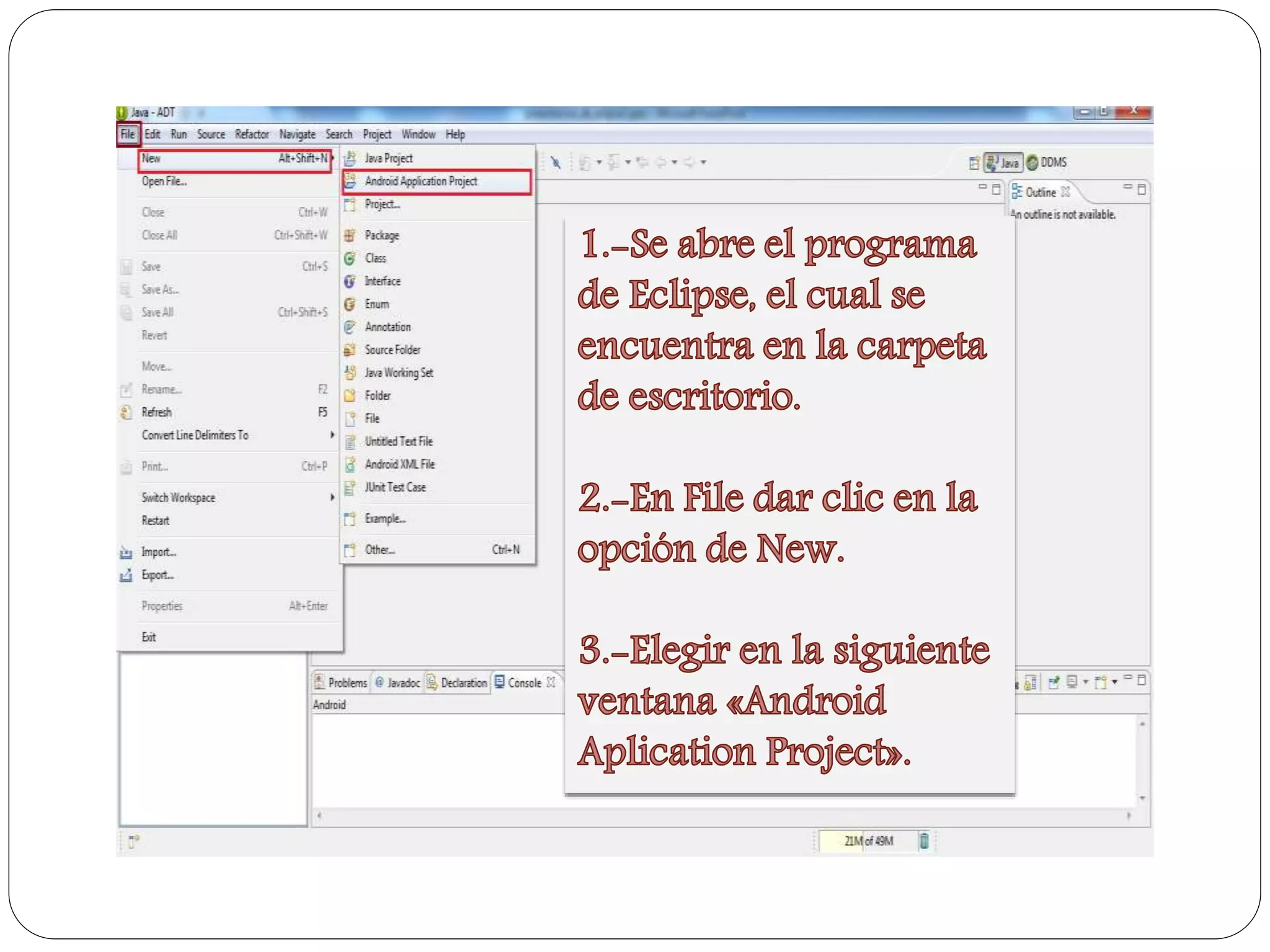The width and height of the screenshot is (1270, 952).
Task: Click the Pin Console icon
Action: coord(1054,682)
